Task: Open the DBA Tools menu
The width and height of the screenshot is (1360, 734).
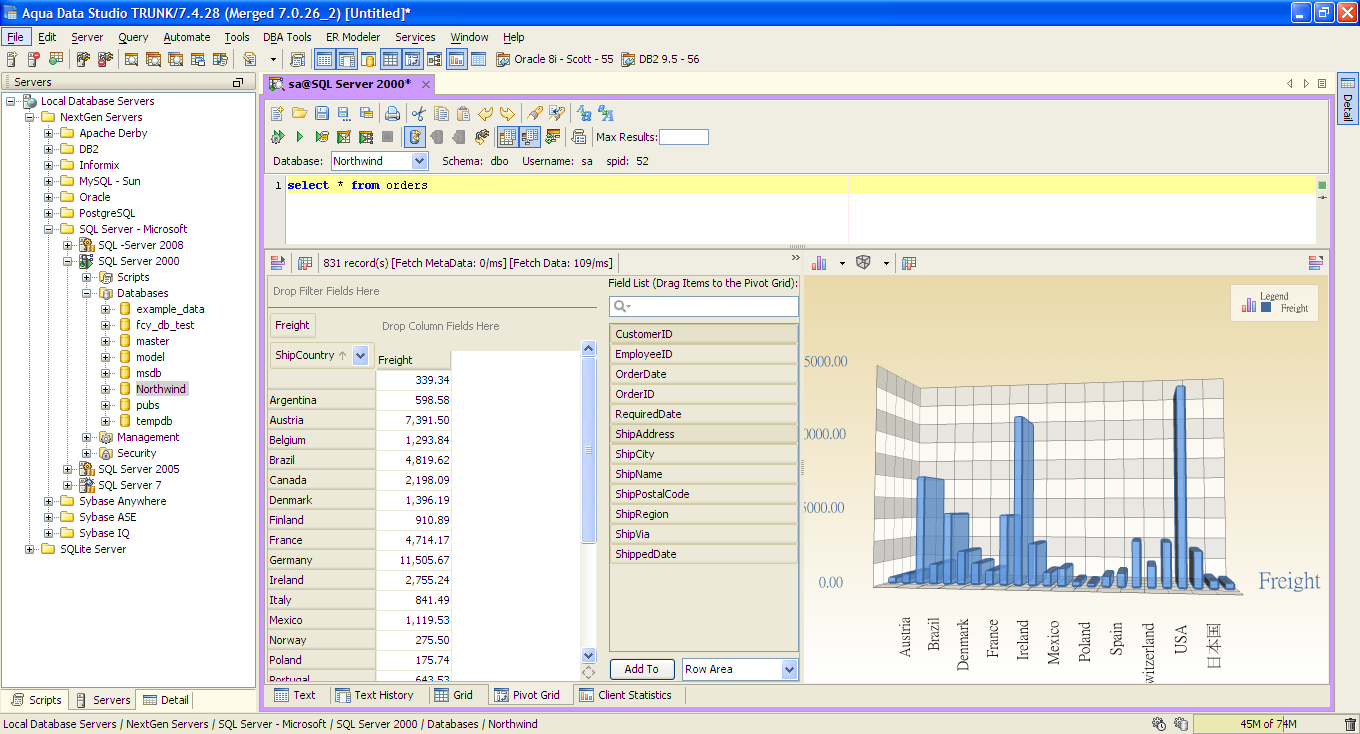Action: click(x=287, y=37)
